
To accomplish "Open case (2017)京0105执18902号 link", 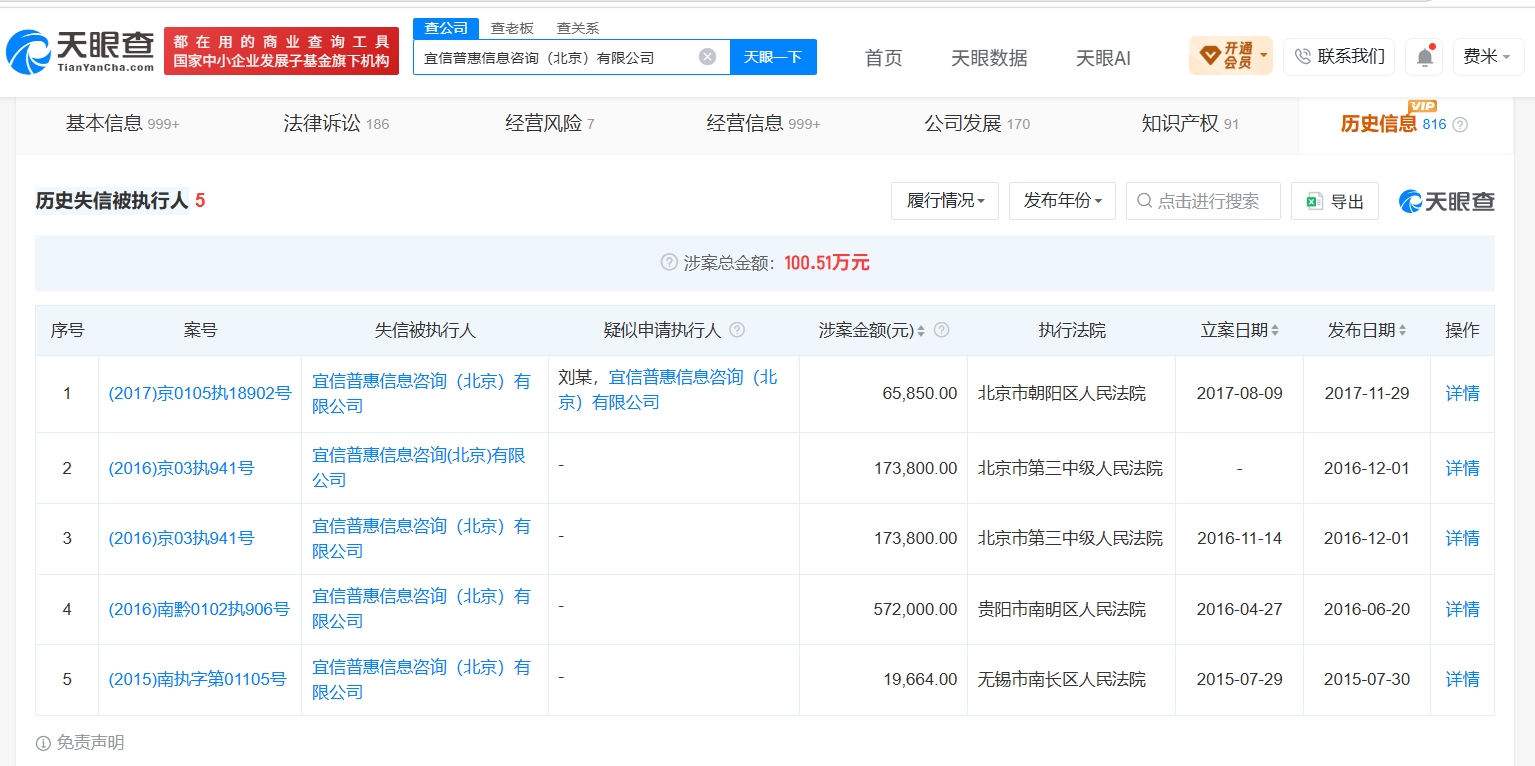I will [200, 393].
